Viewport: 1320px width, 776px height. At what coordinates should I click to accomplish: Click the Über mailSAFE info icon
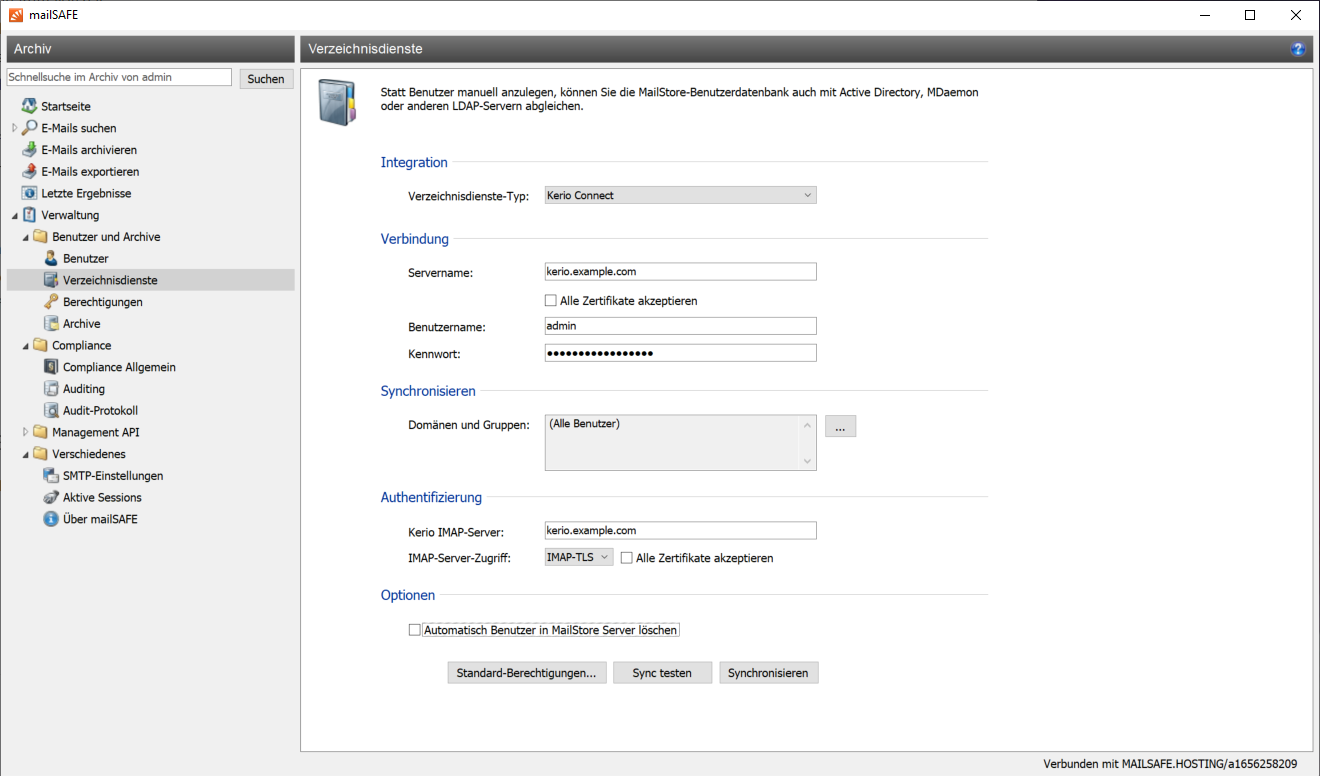[52, 519]
